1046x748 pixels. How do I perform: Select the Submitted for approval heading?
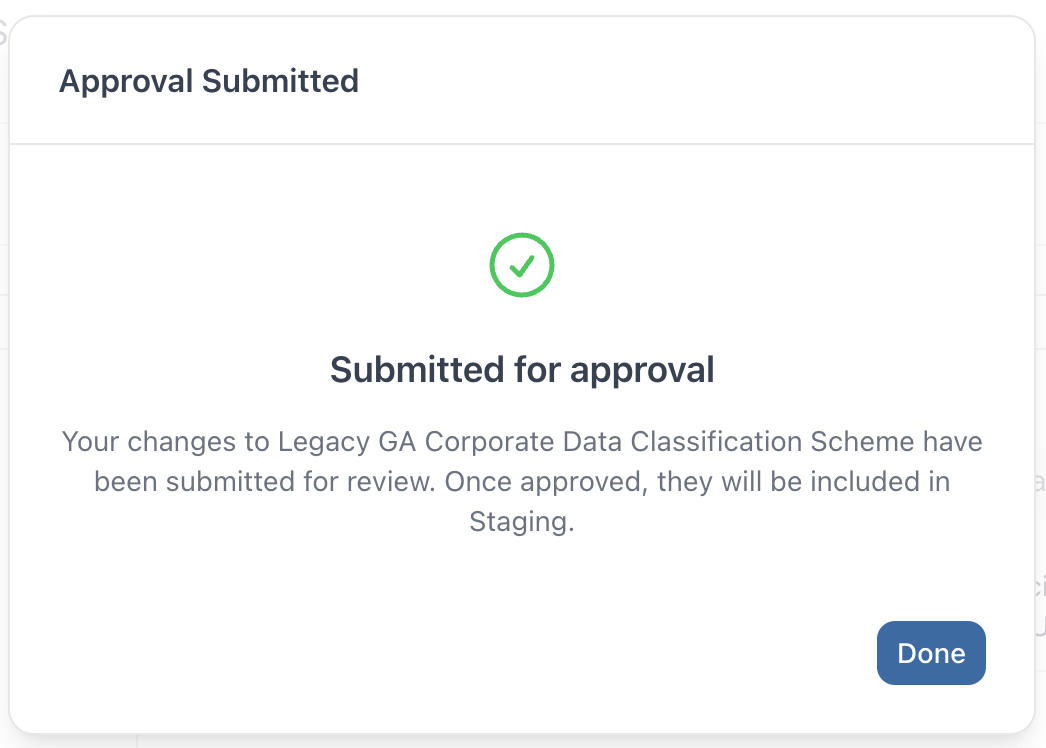[521, 369]
